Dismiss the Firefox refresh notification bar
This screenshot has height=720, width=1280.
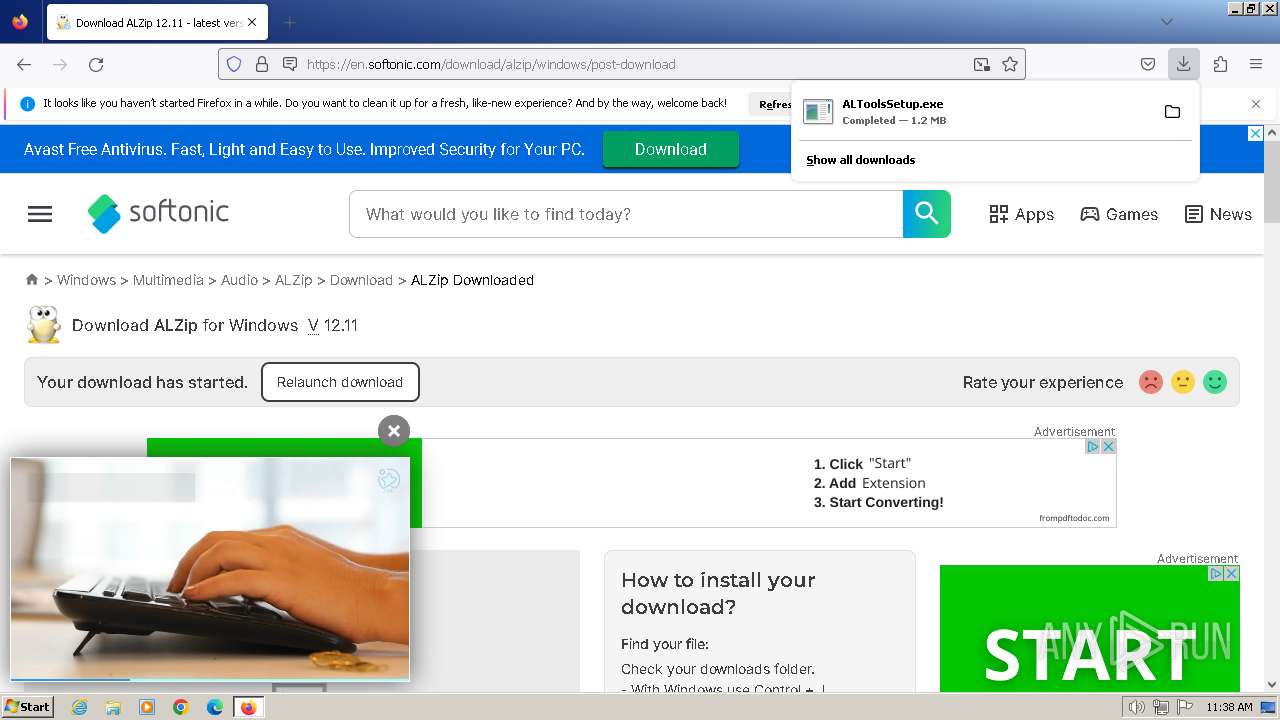1256,104
